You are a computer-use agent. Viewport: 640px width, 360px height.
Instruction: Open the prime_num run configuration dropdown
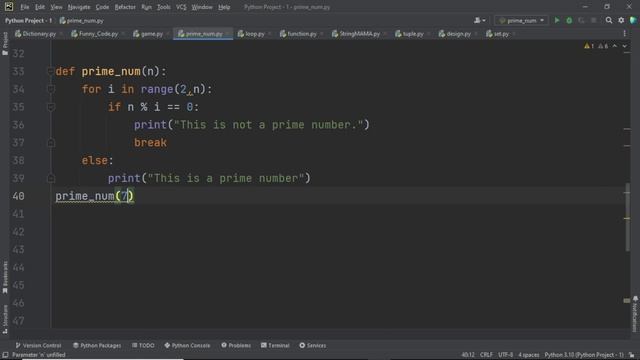522,20
